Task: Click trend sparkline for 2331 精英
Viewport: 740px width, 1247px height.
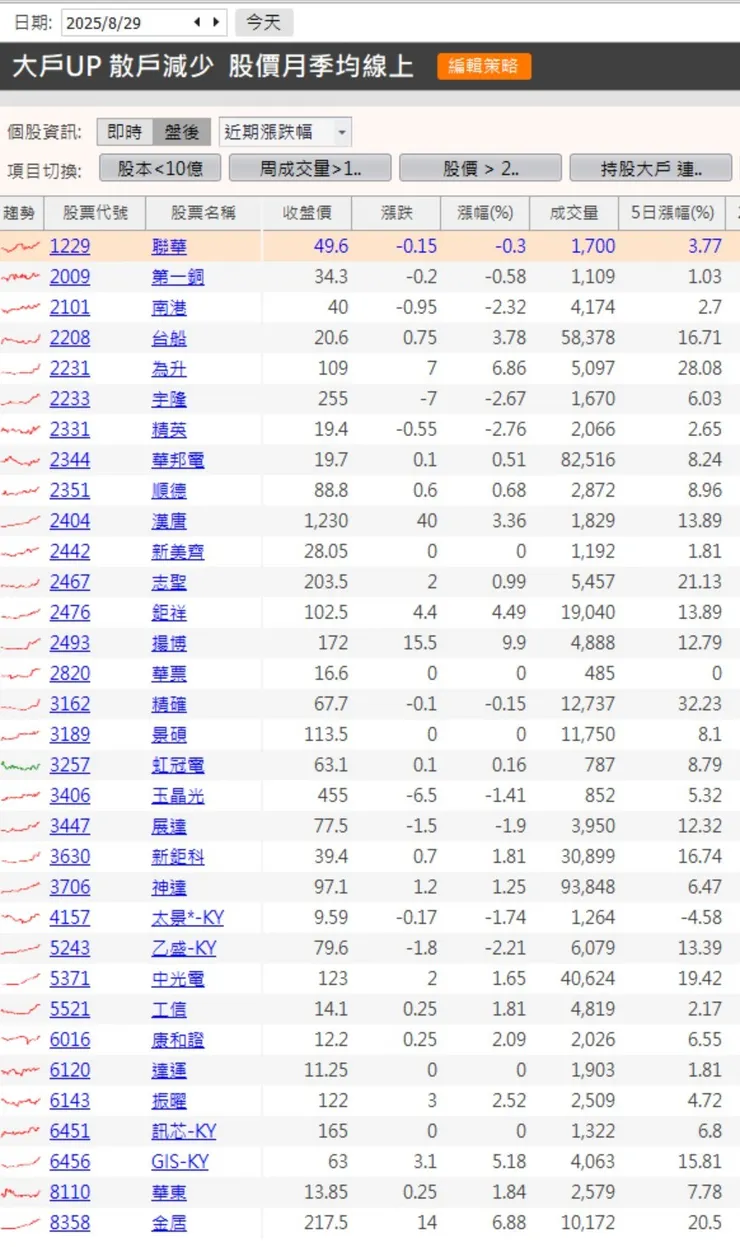Action: coord(21,429)
